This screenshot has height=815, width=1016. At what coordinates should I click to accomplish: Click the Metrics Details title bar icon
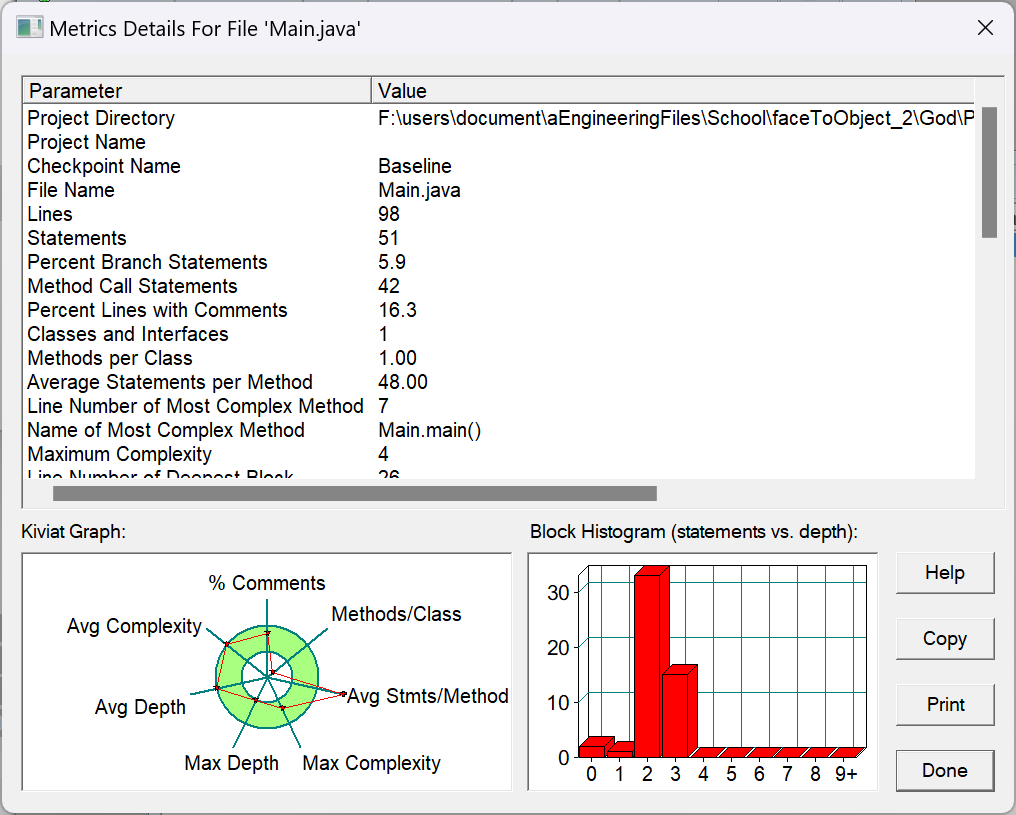(29, 28)
